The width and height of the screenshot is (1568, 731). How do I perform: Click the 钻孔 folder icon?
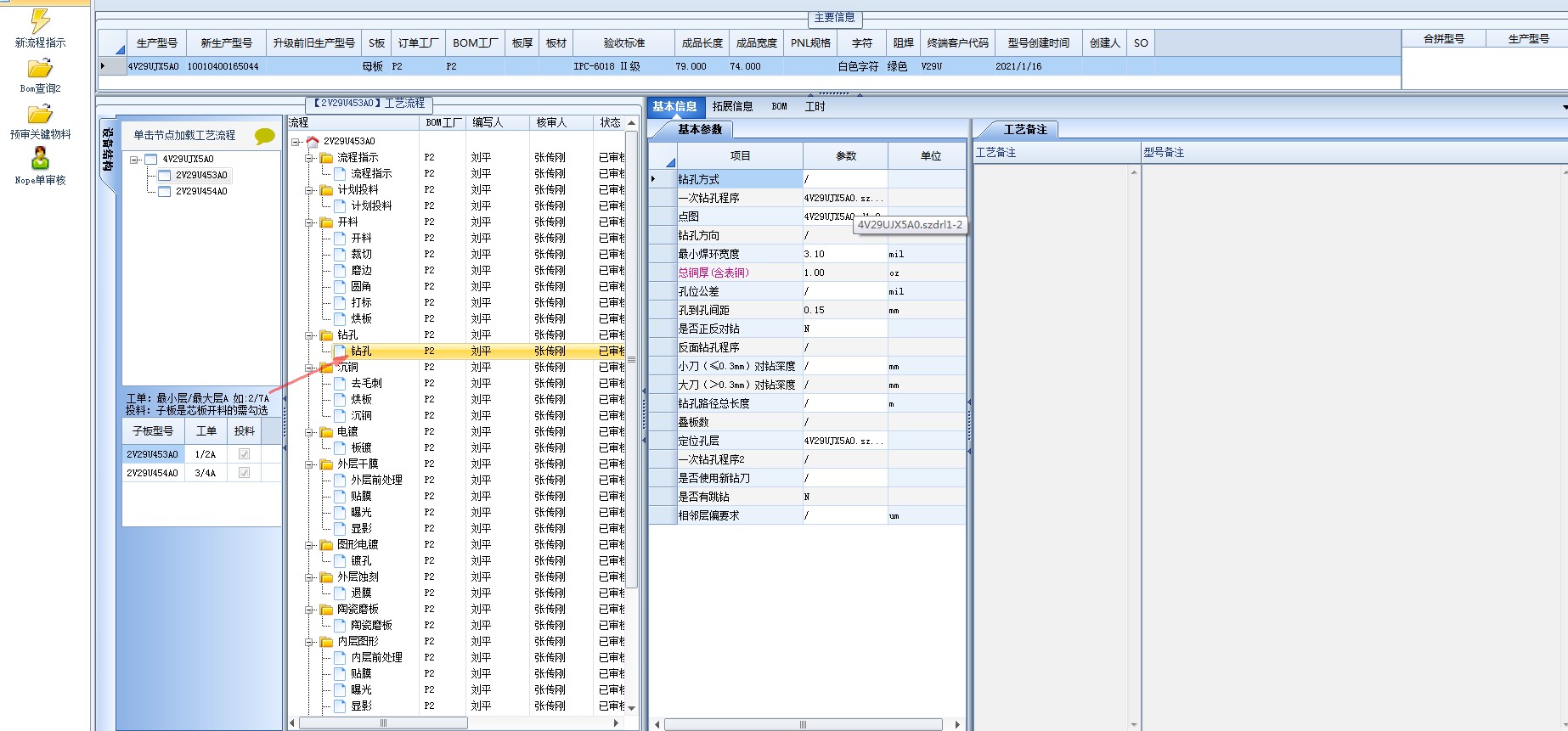coord(326,335)
